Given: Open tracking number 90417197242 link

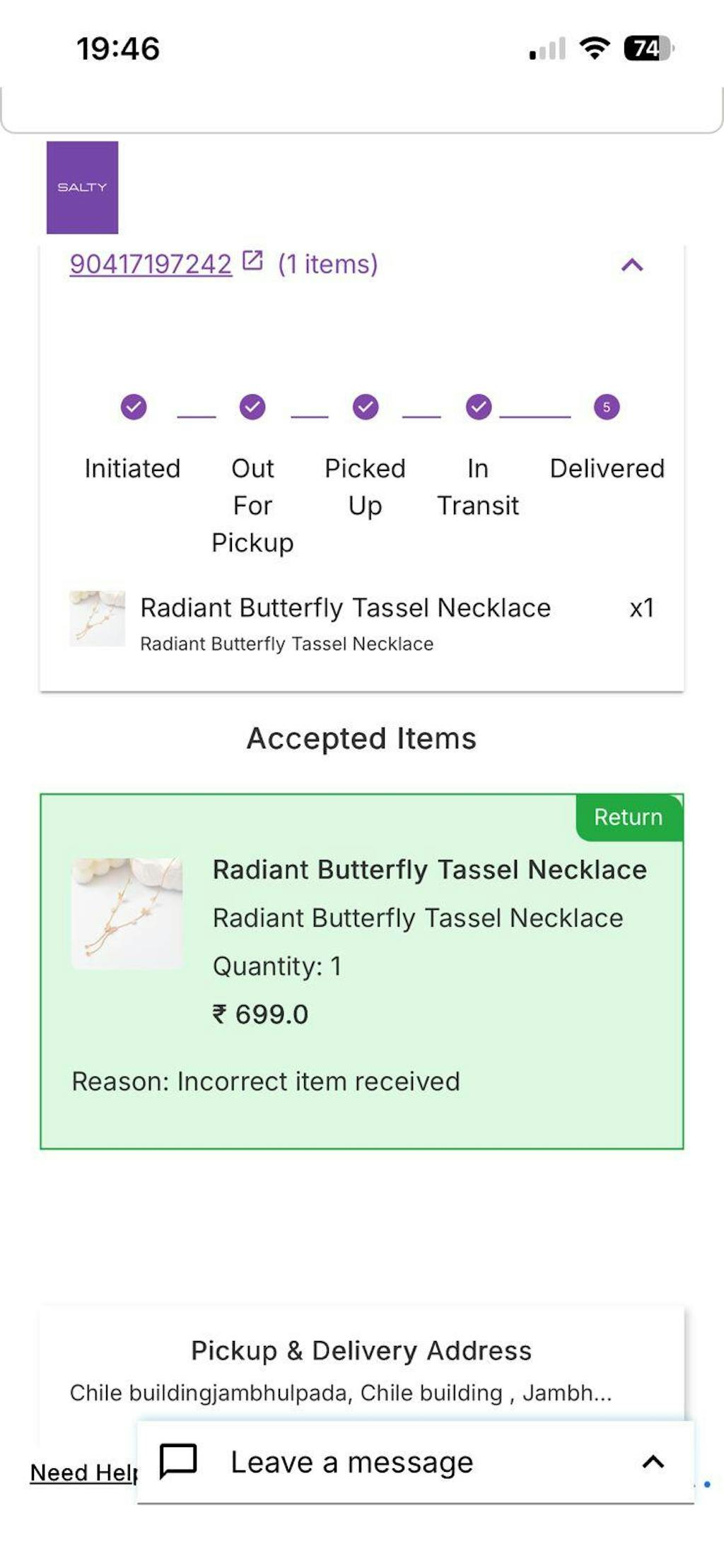Looking at the screenshot, I should pyautogui.click(x=151, y=265).
